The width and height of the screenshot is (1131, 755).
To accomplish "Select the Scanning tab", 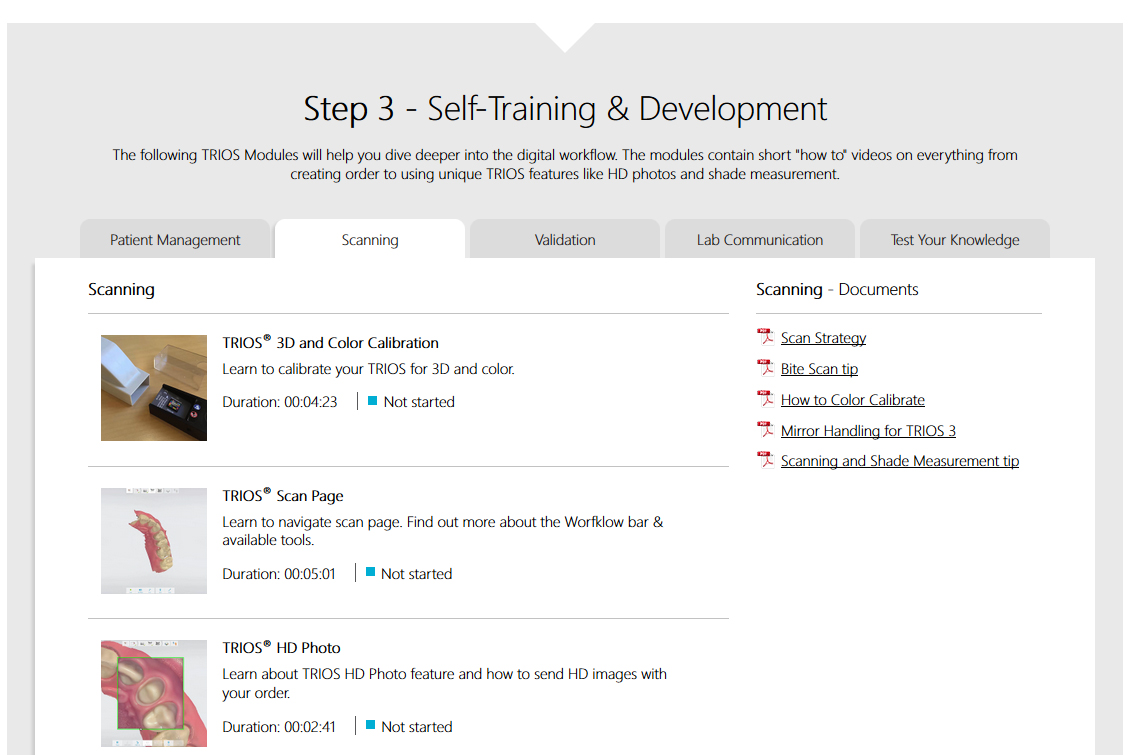I will coord(370,240).
